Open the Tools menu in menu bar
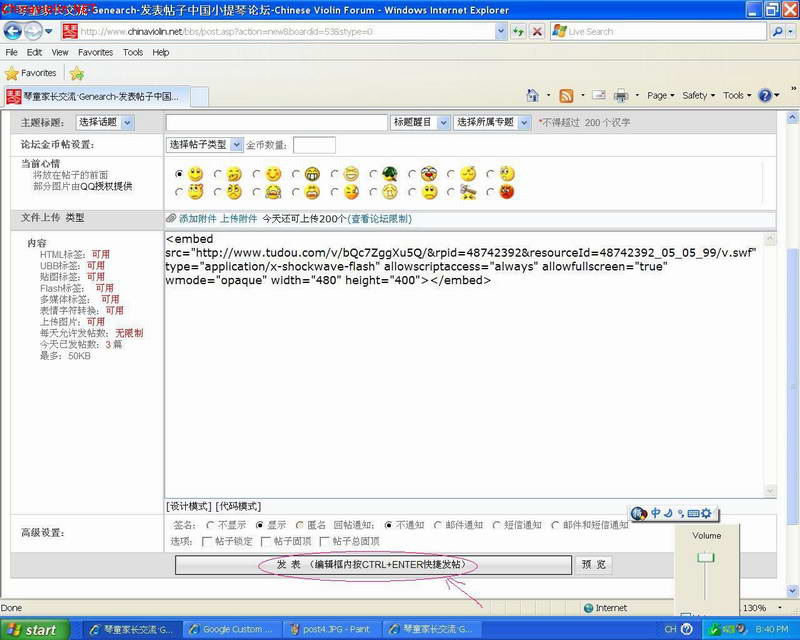The height and width of the screenshot is (640, 800). point(133,52)
